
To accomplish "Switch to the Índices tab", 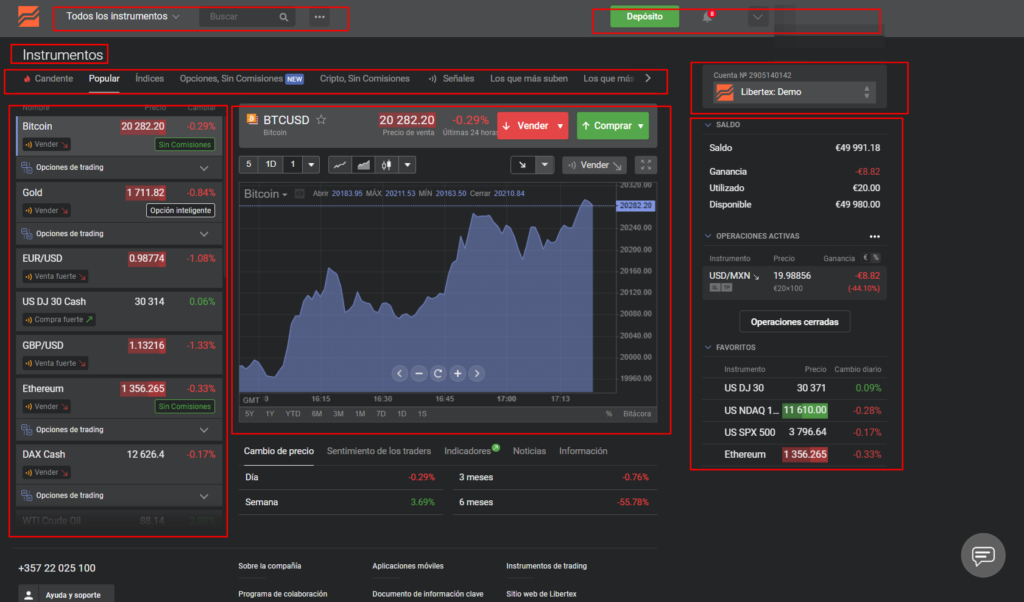I will [x=150, y=78].
